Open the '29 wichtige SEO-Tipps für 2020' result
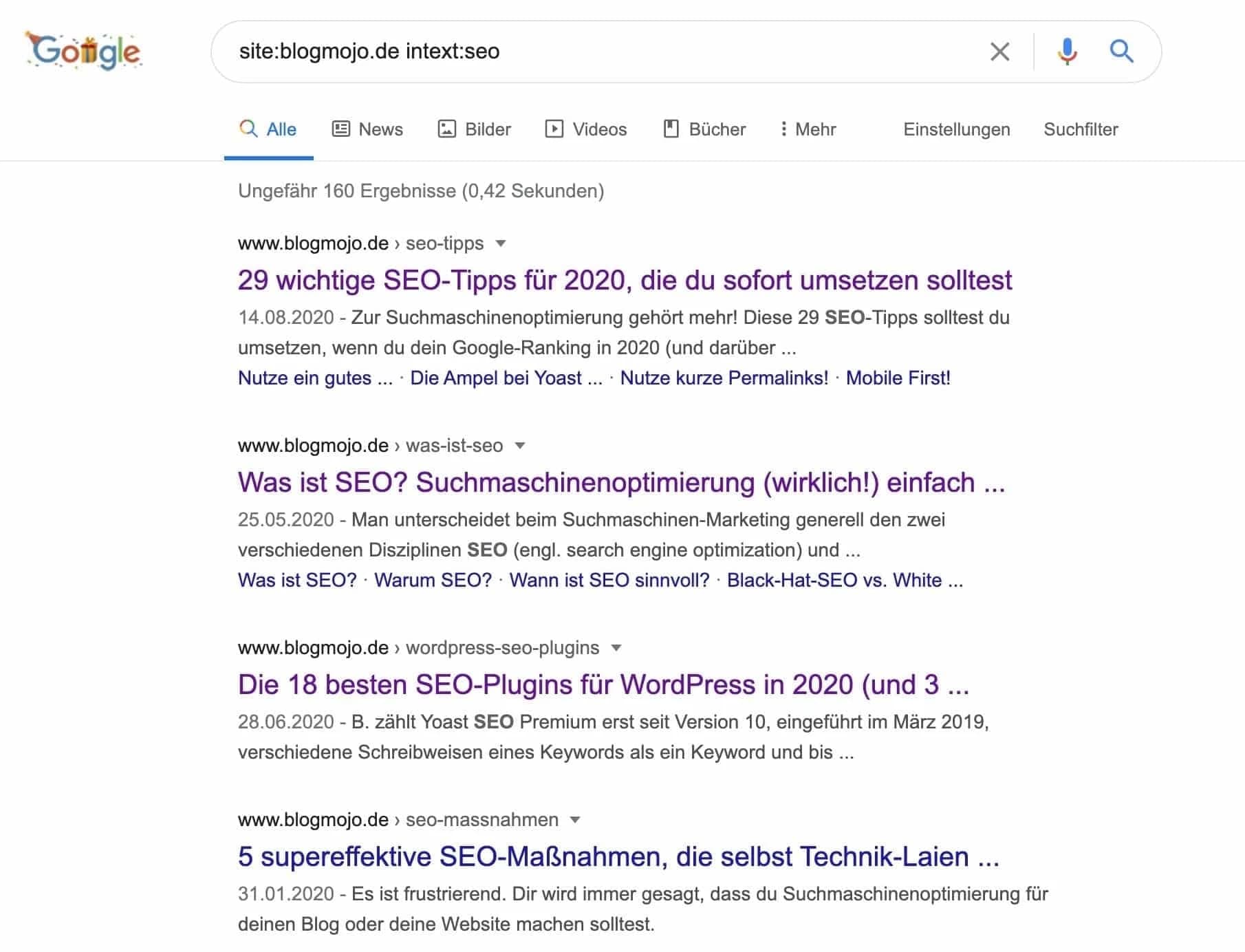1245x952 pixels. [625, 280]
